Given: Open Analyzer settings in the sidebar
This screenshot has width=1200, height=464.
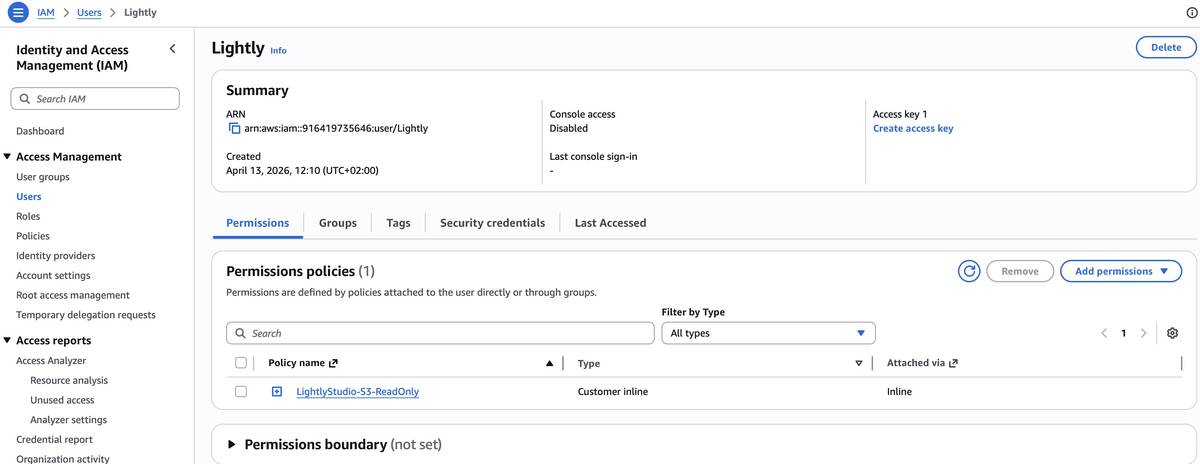Looking at the screenshot, I should tap(68, 420).
